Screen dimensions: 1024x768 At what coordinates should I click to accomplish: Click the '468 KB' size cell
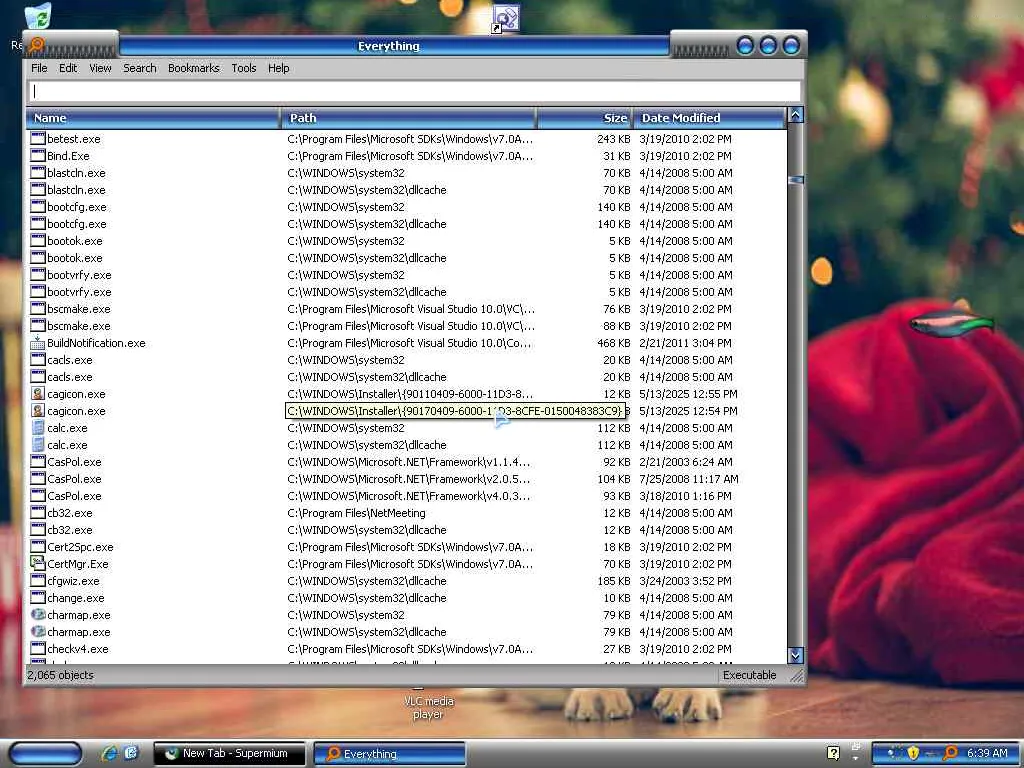(614, 343)
